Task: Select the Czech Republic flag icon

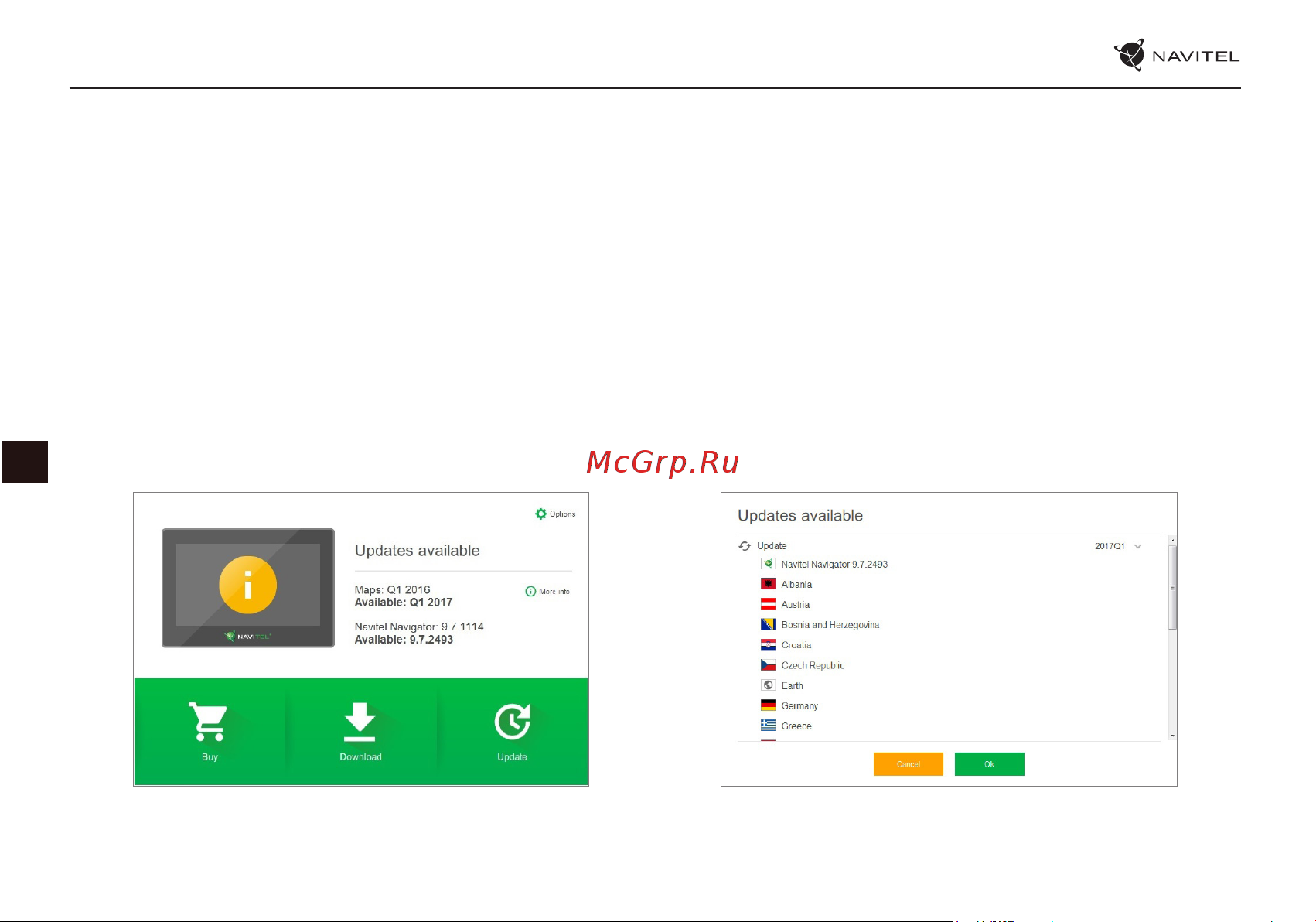Action: point(768,664)
